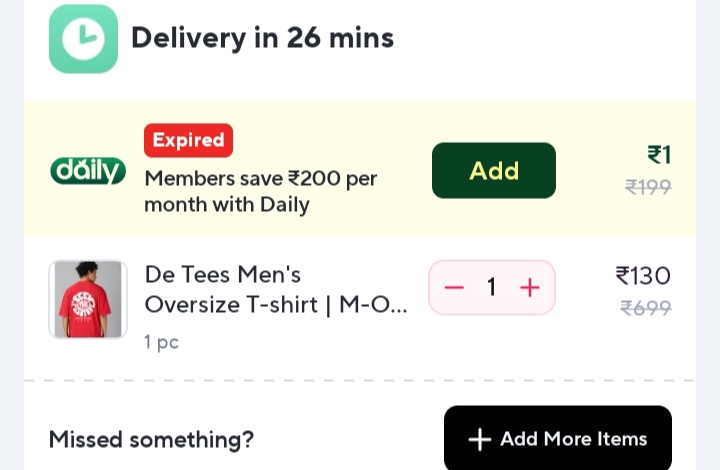720x470 pixels.
Task: Tap the Add More Items label
Action: [x=573, y=439]
